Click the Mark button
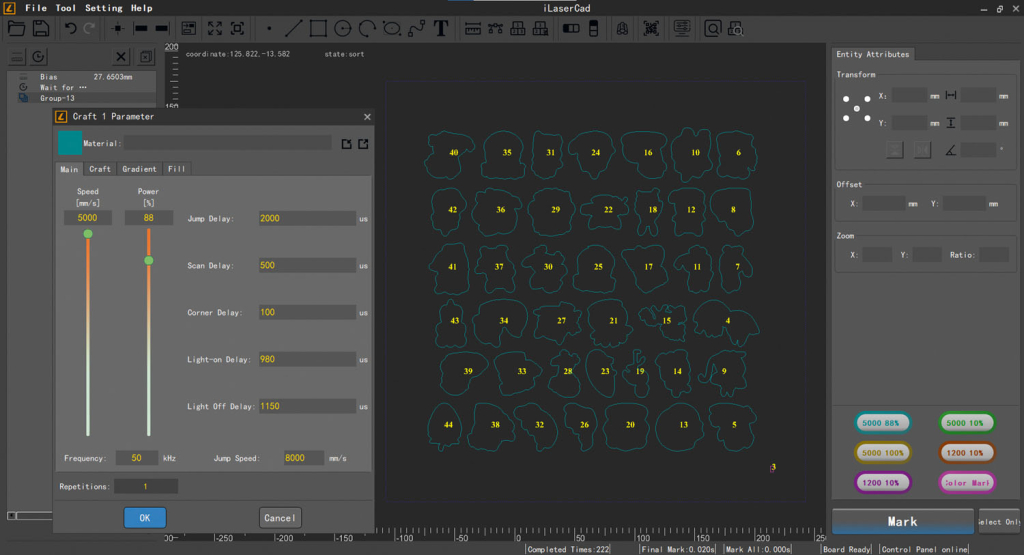The height and width of the screenshot is (555, 1024). click(x=903, y=522)
